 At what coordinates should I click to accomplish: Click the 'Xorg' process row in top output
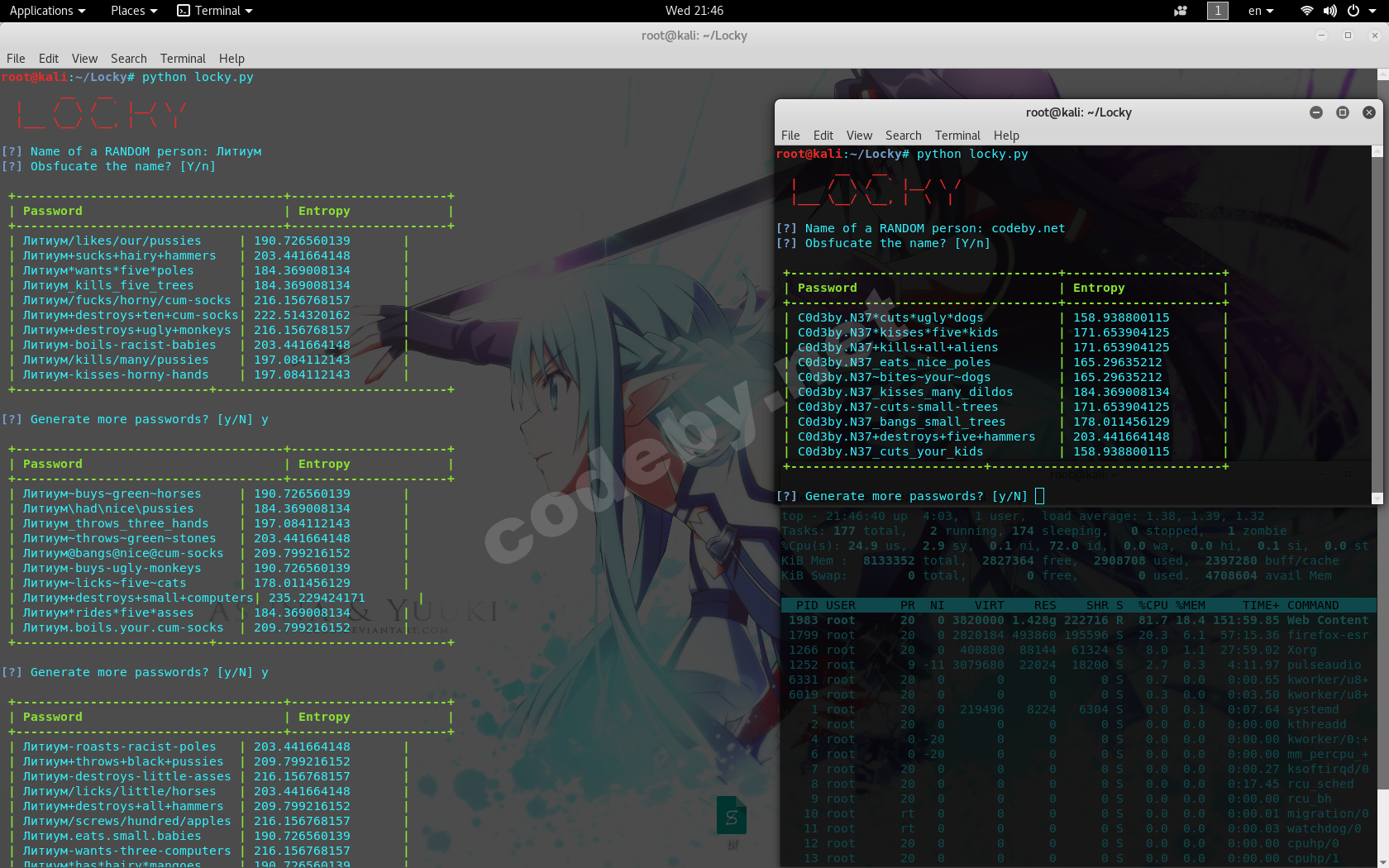click(x=1078, y=650)
